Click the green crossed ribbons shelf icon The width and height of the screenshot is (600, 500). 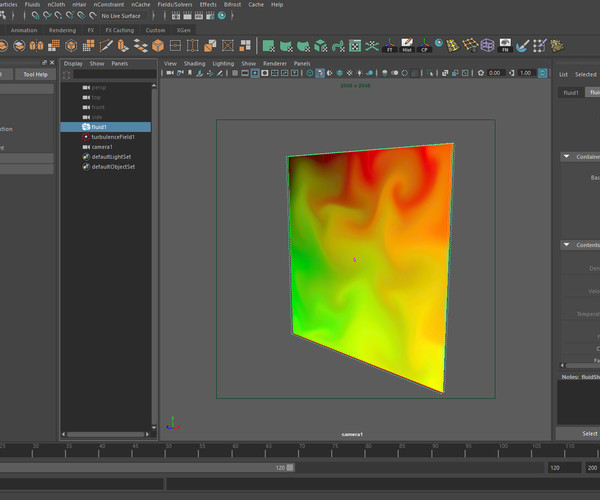372,46
